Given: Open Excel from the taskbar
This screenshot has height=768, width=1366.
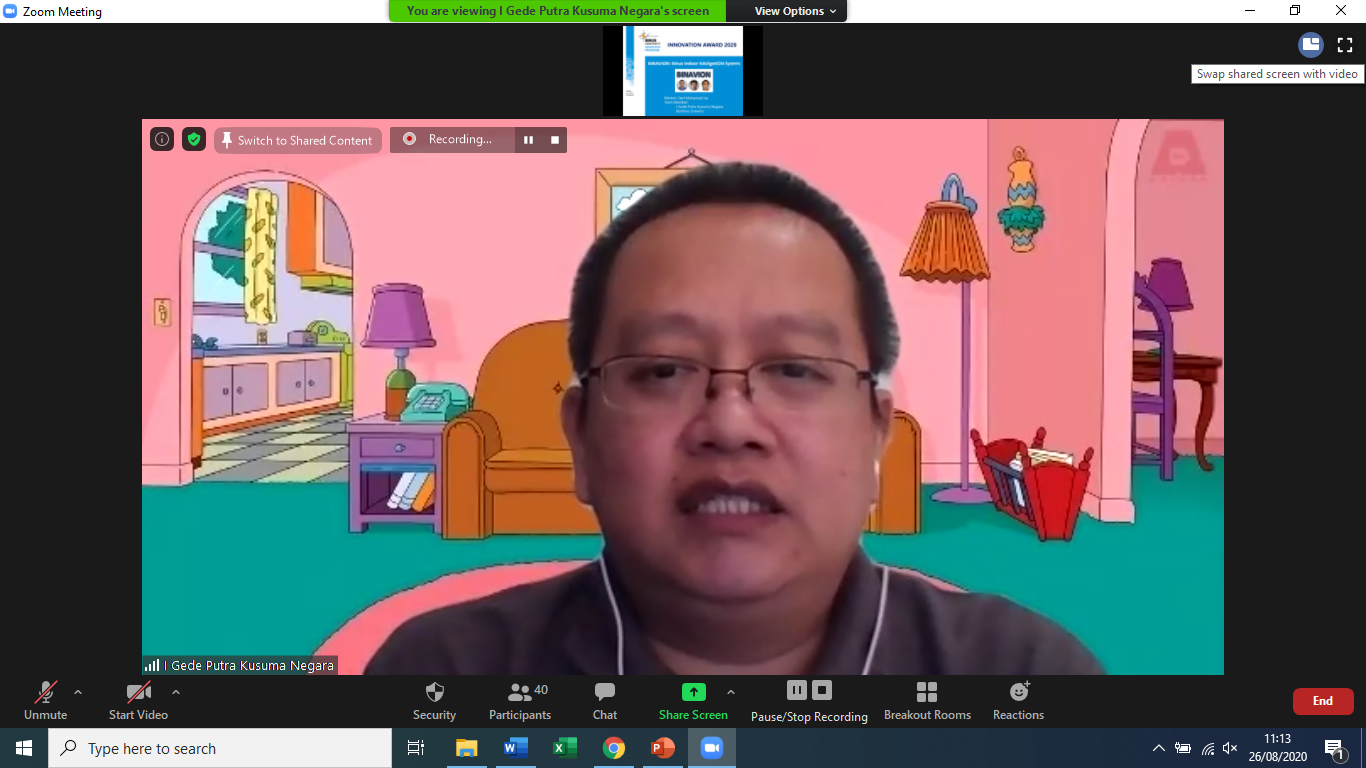Looking at the screenshot, I should click(565, 748).
